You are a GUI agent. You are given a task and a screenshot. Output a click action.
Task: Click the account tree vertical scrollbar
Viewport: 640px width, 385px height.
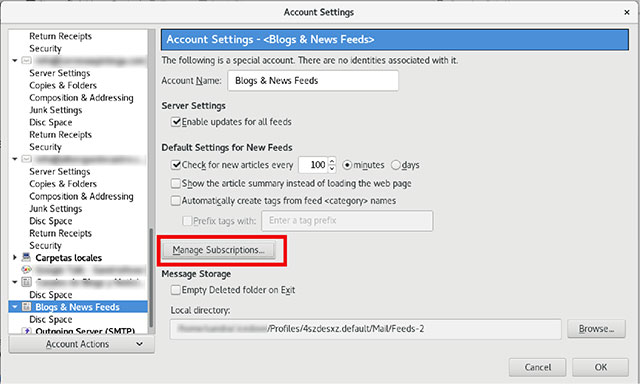(x=151, y=278)
